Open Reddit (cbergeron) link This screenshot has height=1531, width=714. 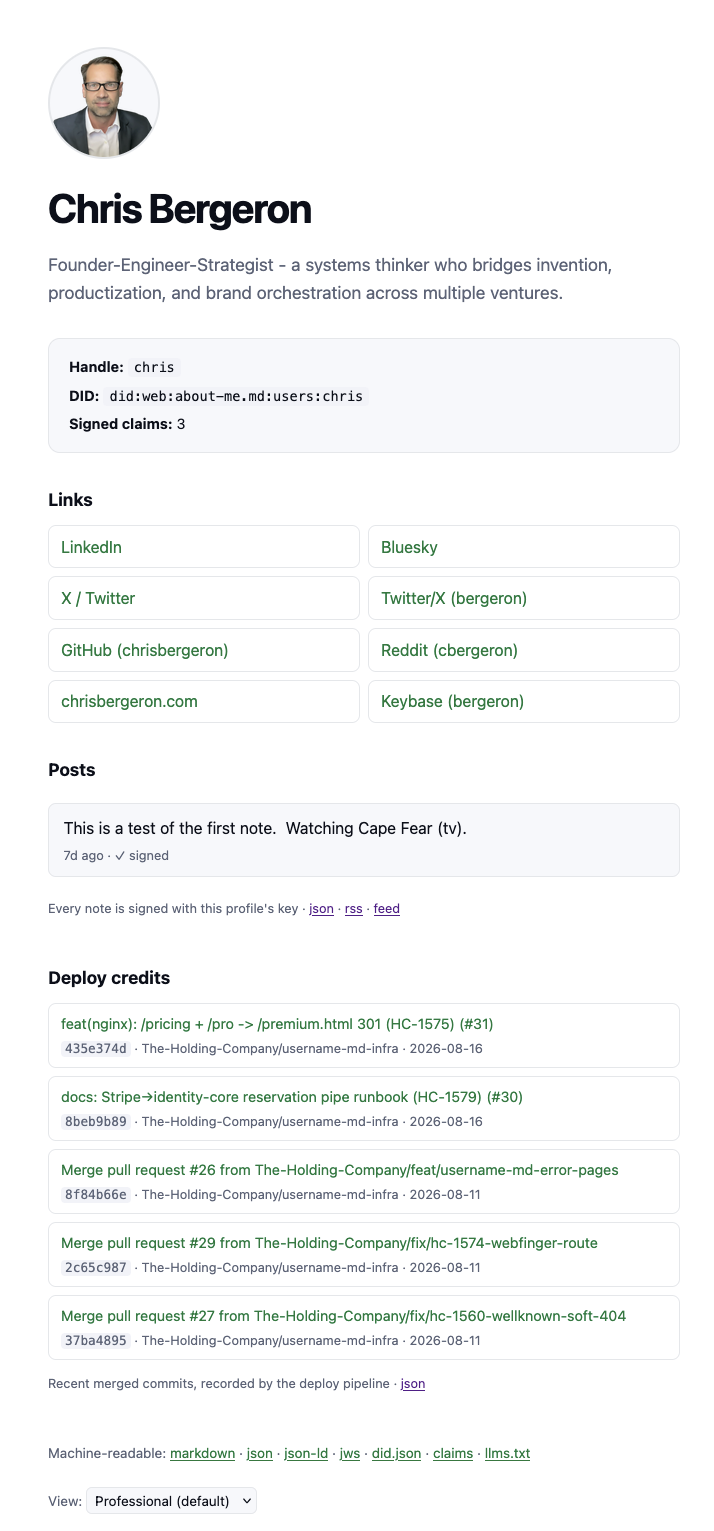pos(524,650)
